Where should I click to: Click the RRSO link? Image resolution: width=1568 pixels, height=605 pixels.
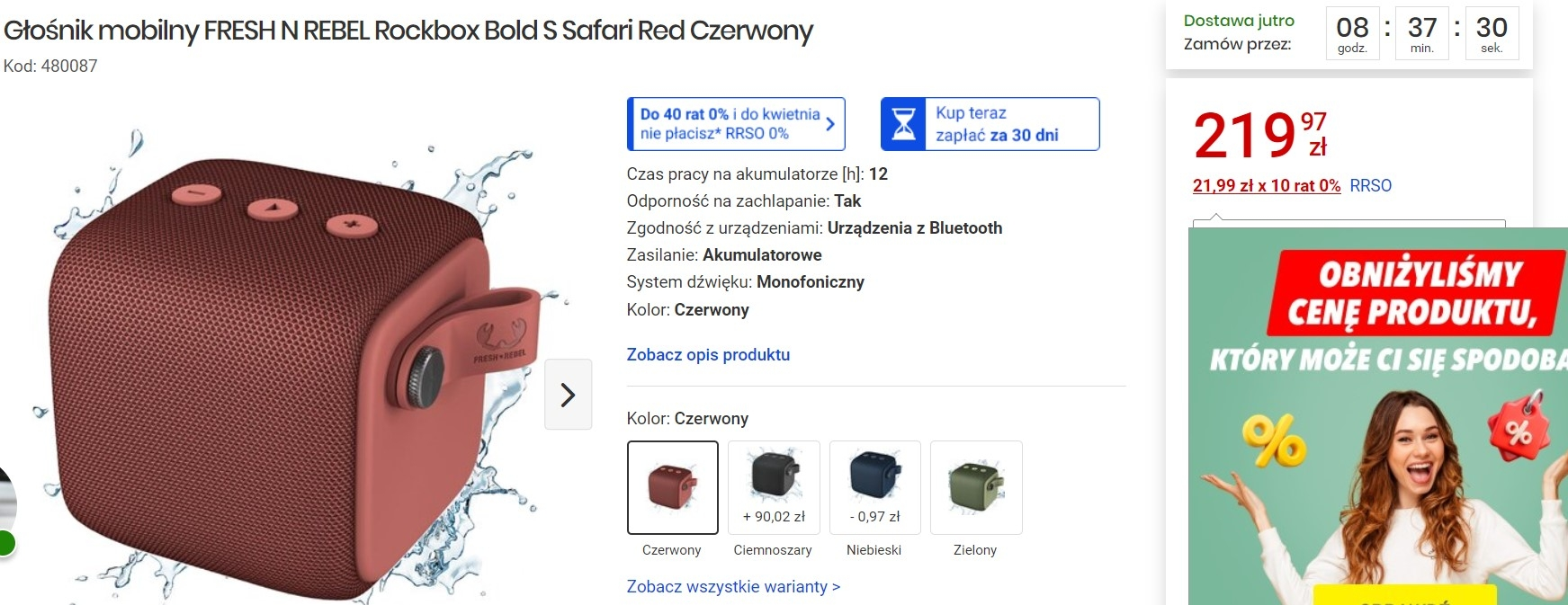(x=1370, y=186)
